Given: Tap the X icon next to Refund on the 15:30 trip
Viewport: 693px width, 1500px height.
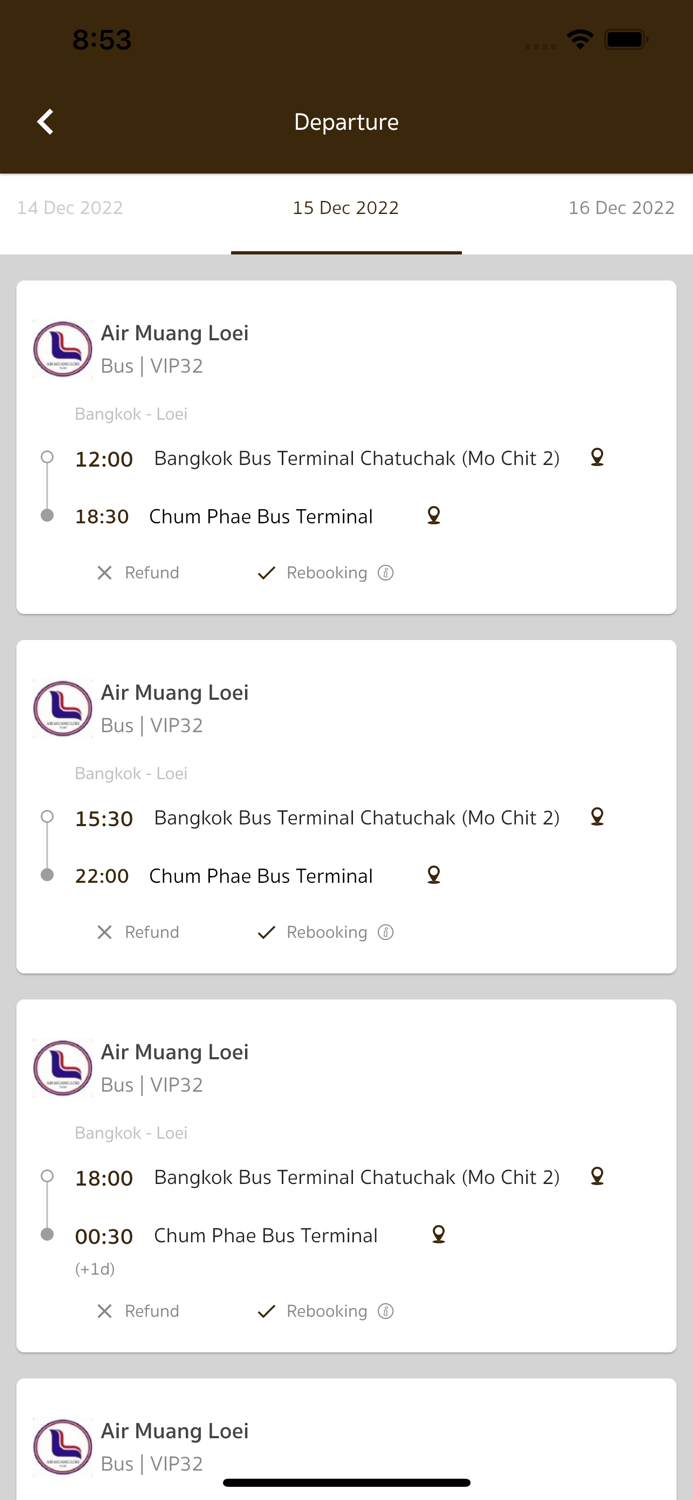Looking at the screenshot, I should coord(104,931).
